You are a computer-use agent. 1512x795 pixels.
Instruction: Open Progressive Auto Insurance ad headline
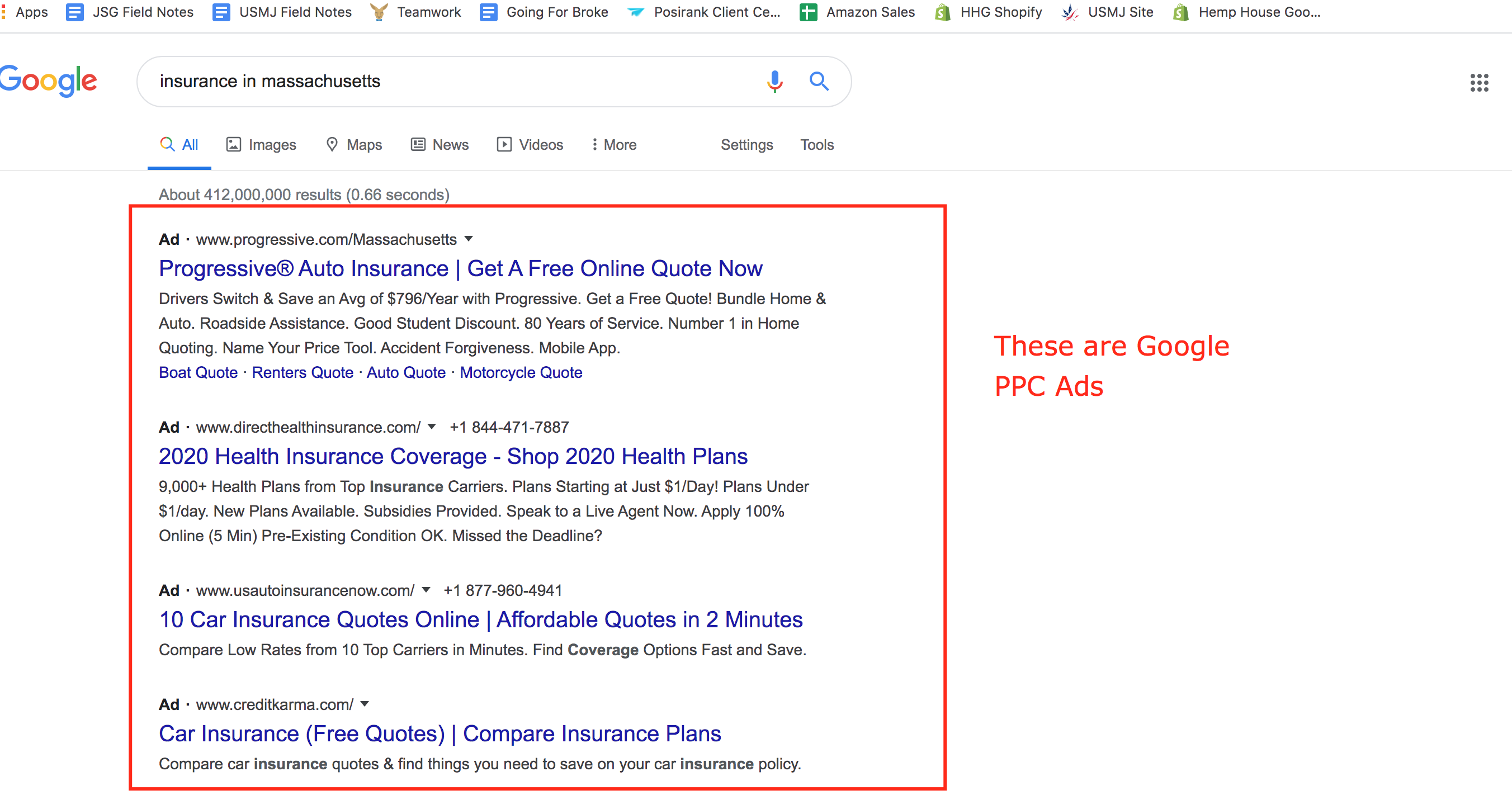coord(460,268)
